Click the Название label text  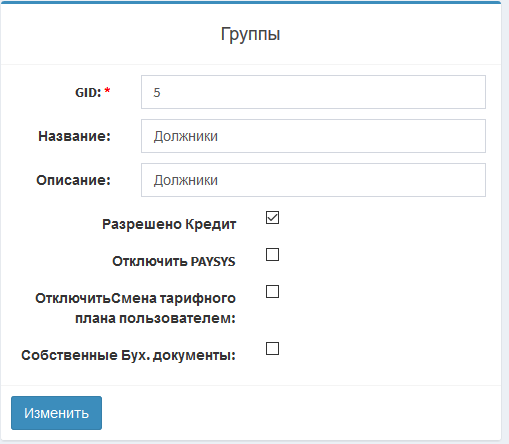pos(74,136)
